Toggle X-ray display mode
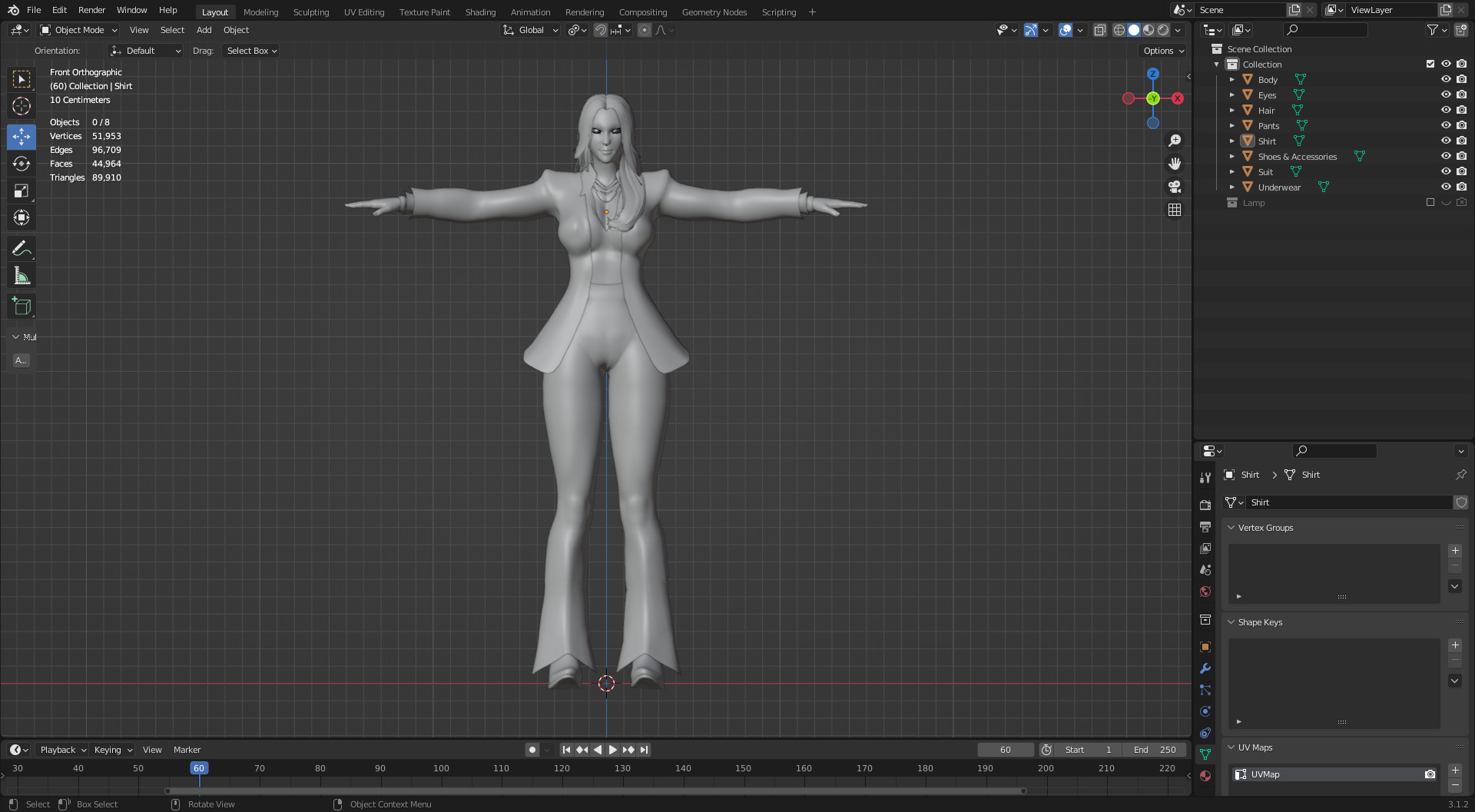Screen dimensions: 1475x812 coord(1100,30)
